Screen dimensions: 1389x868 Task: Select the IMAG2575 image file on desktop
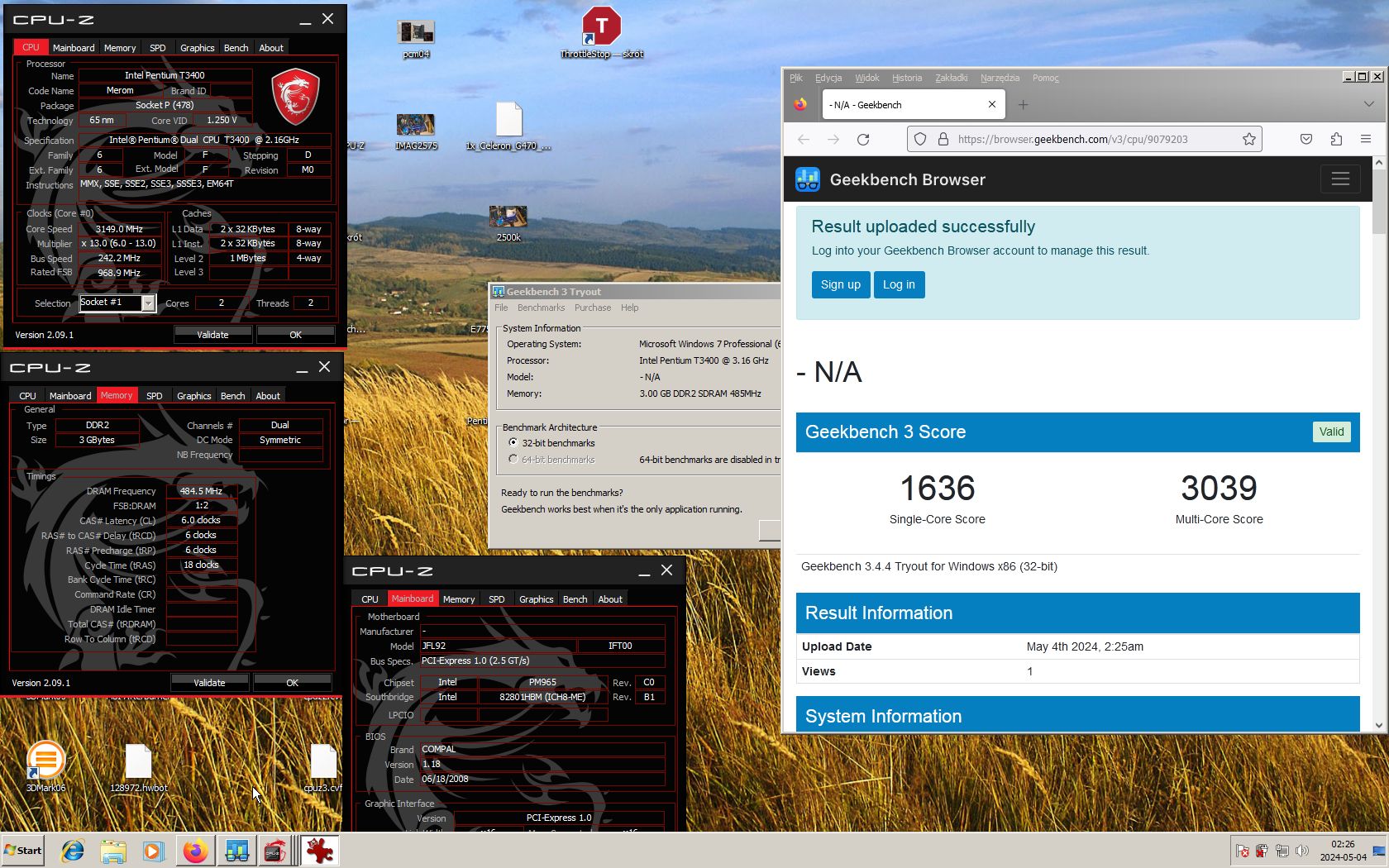pos(416,131)
